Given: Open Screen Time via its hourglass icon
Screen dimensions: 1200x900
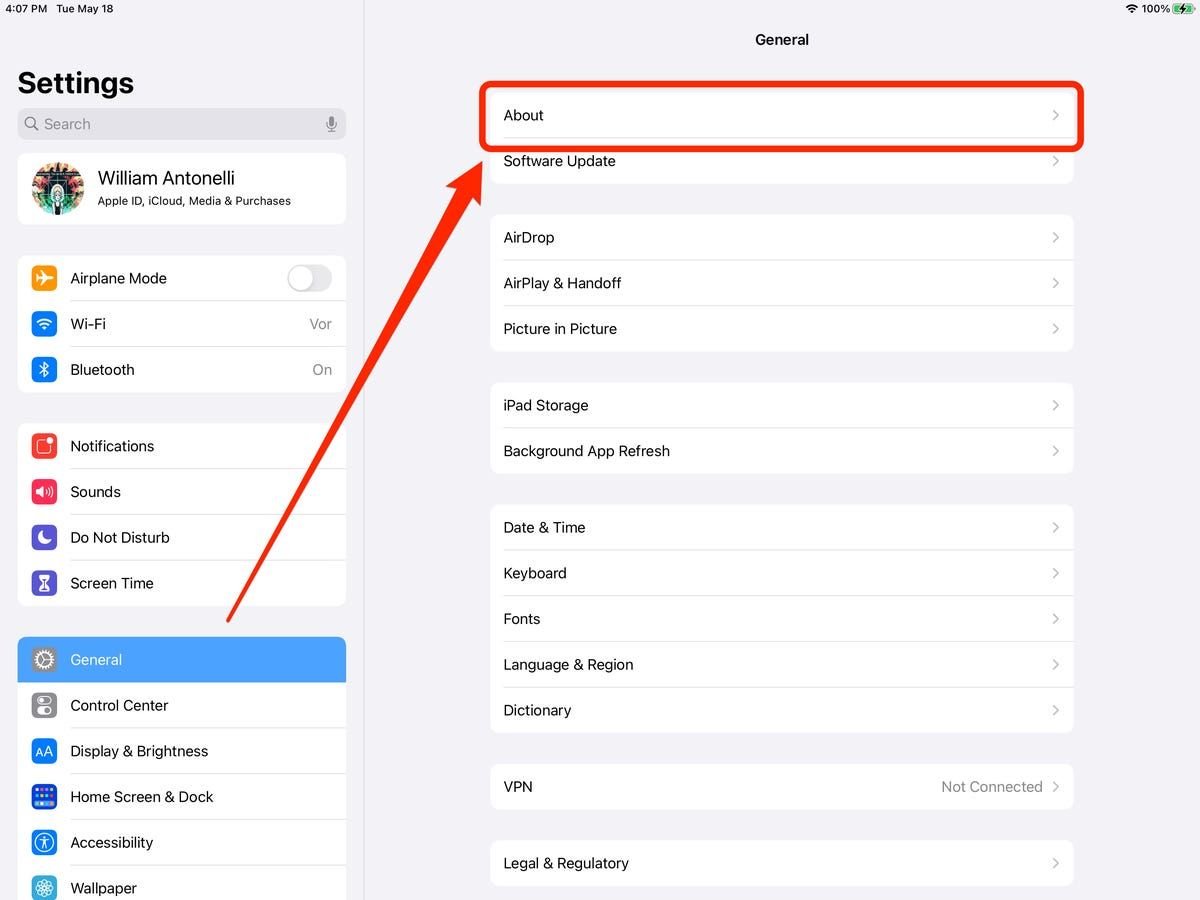Looking at the screenshot, I should pyautogui.click(x=44, y=583).
